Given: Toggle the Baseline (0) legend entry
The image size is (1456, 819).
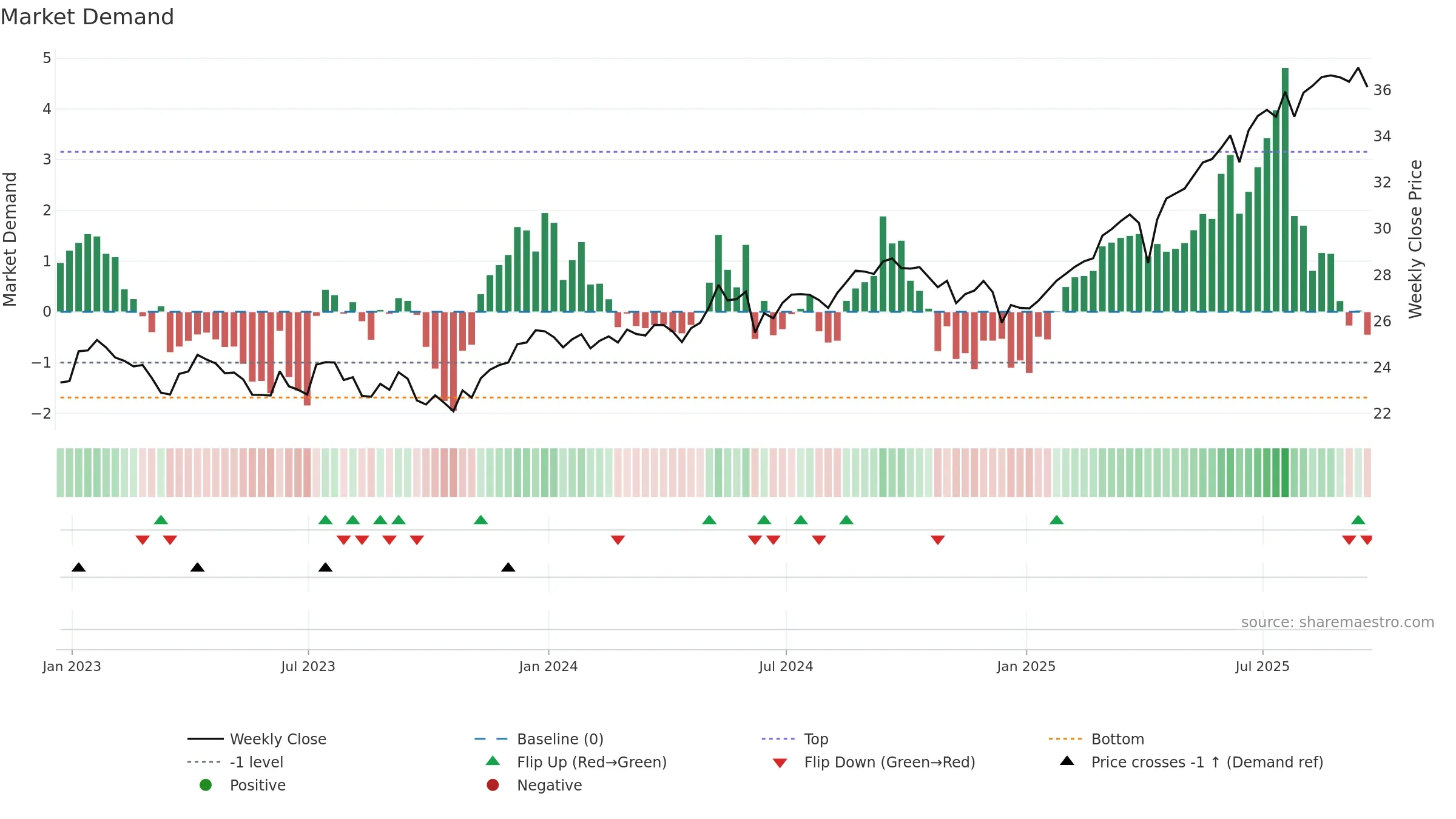Looking at the screenshot, I should point(539,739).
